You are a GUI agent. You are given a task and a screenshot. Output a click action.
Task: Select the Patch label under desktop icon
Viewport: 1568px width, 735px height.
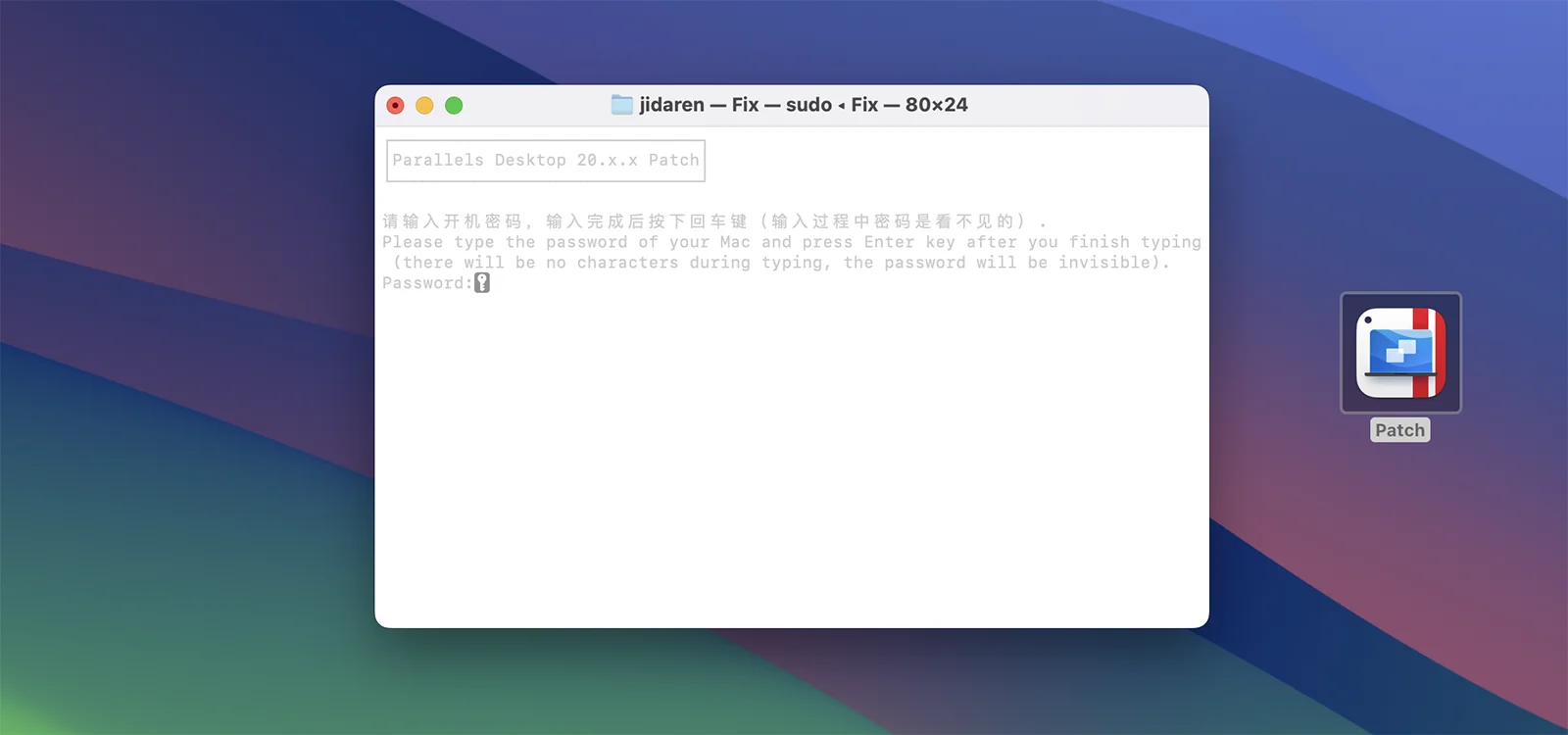tap(1399, 430)
